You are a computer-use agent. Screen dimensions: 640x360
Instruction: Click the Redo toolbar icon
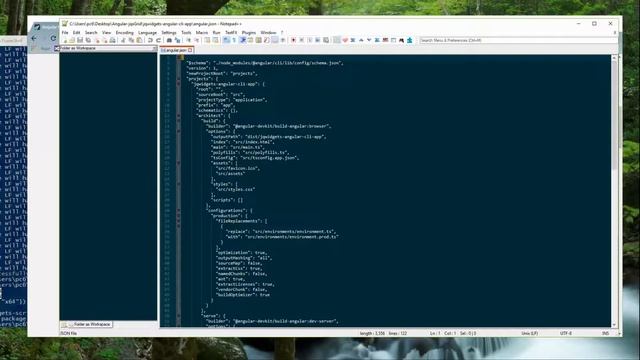coord(158,40)
